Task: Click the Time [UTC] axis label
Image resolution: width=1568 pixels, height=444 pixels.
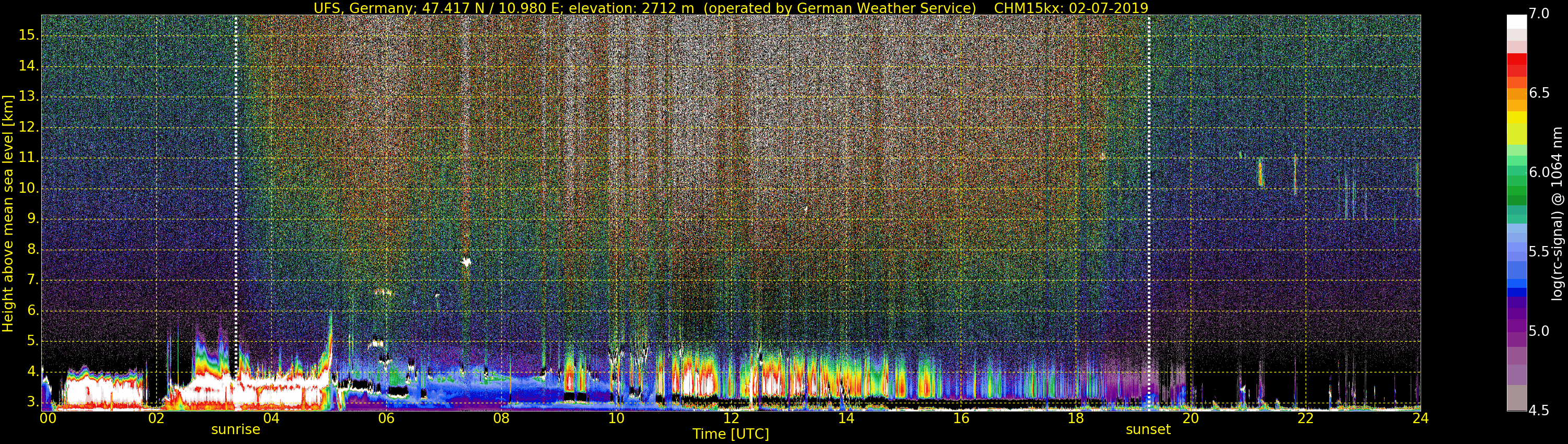Action: [731, 434]
